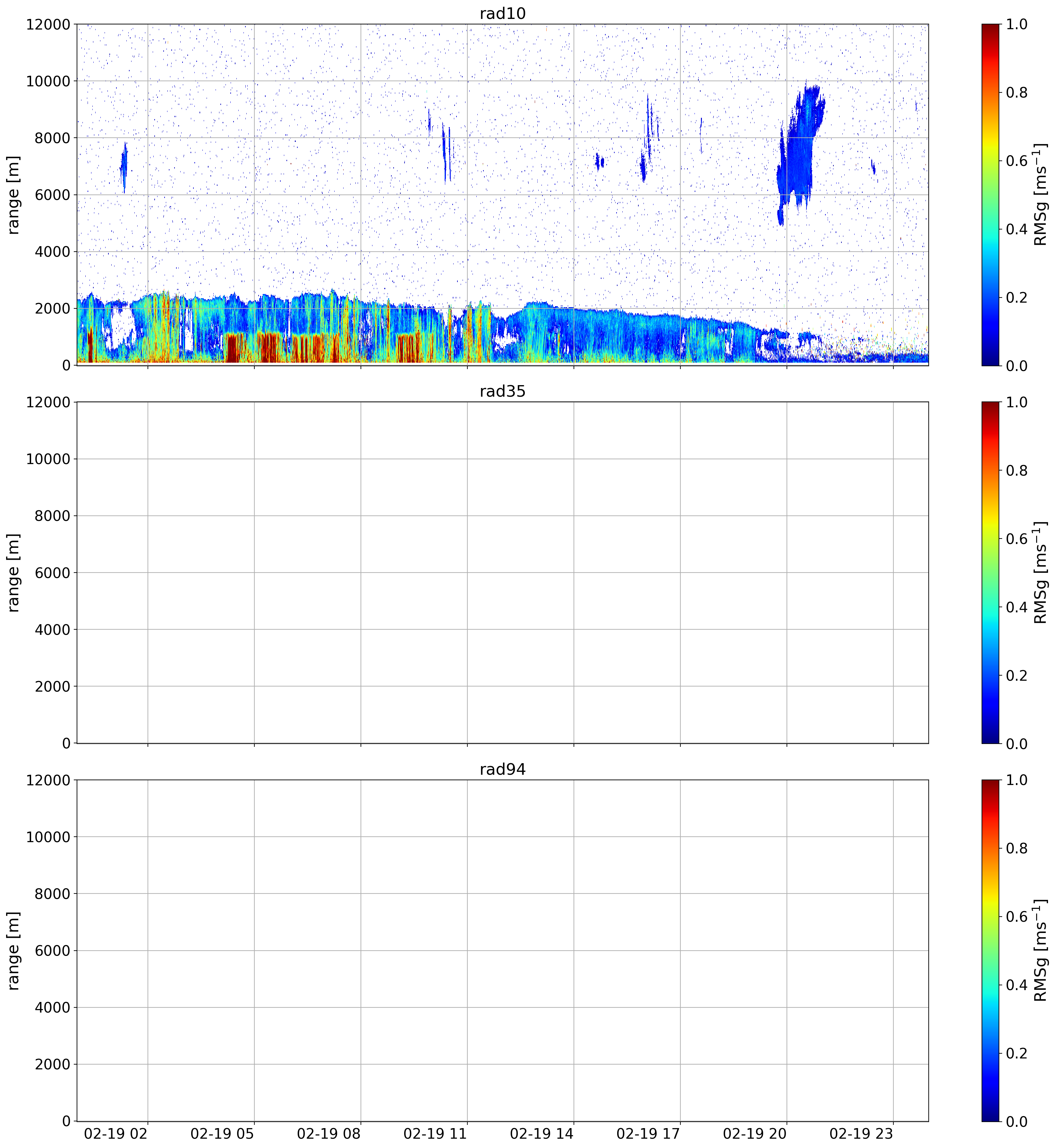Click the empty rad94 plot area
This screenshot has height=1148, width=1057.
pos(502,950)
